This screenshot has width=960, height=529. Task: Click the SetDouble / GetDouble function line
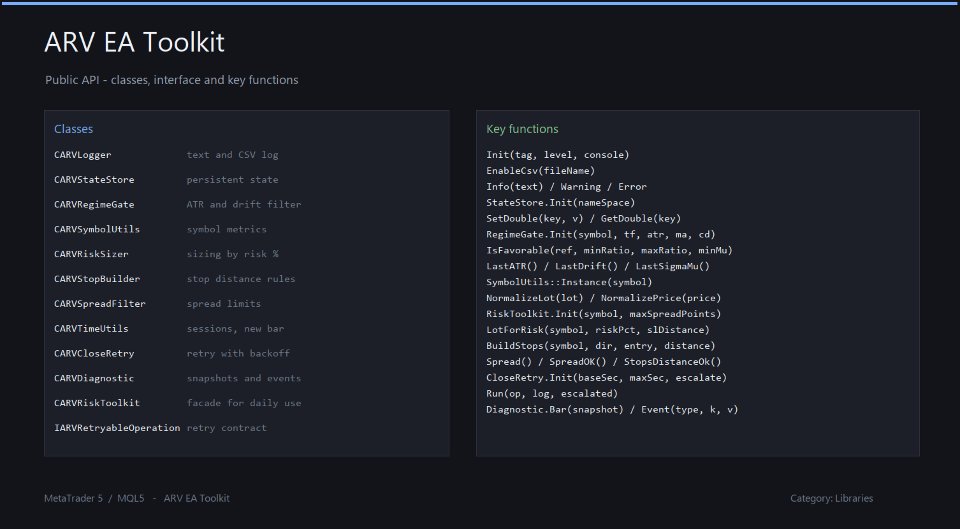tap(583, 219)
